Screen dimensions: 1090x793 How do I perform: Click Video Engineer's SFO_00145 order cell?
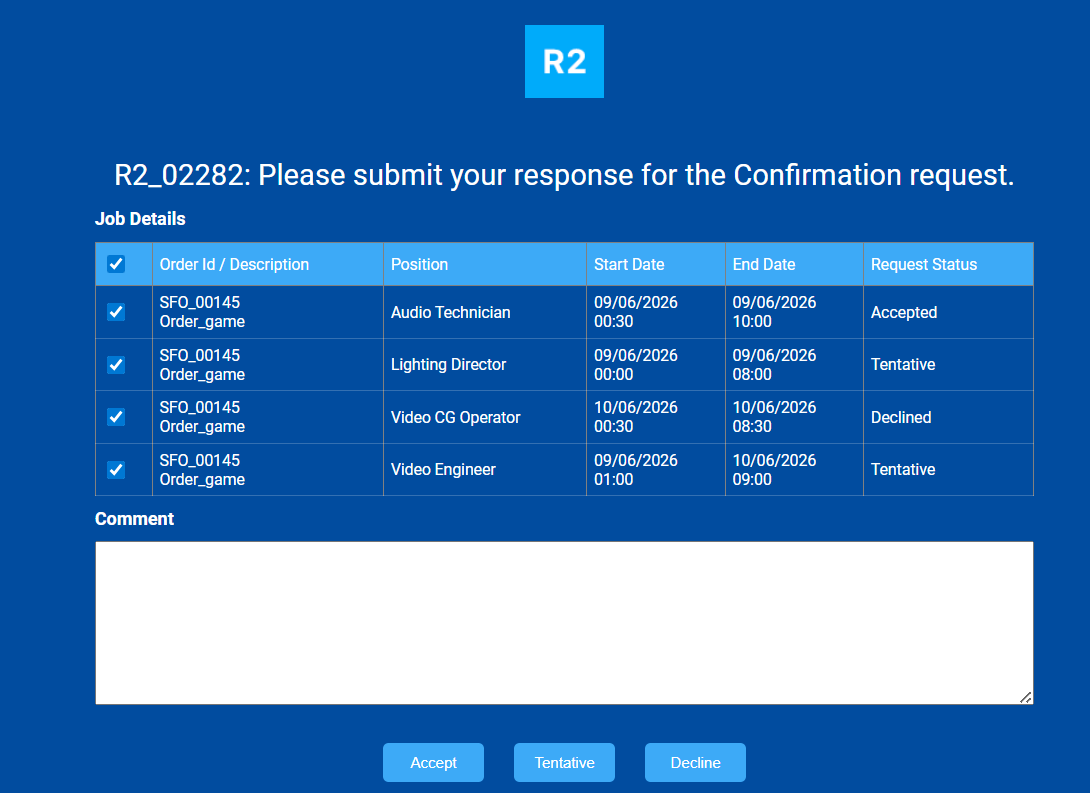pos(268,470)
